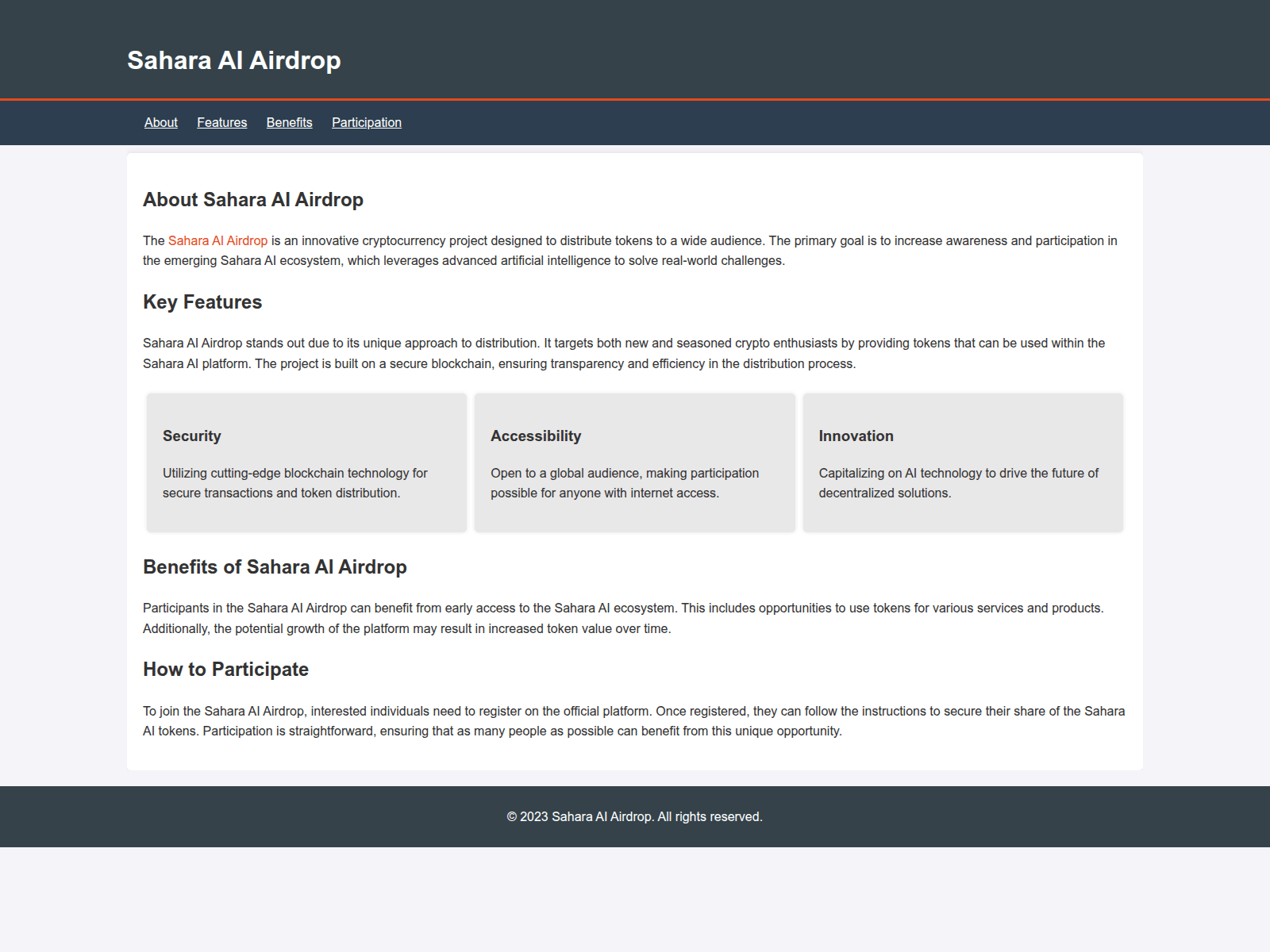Click the How to Participate heading
Image resolution: width=1270 pixels, height=952 pixels.
[225, 669]
